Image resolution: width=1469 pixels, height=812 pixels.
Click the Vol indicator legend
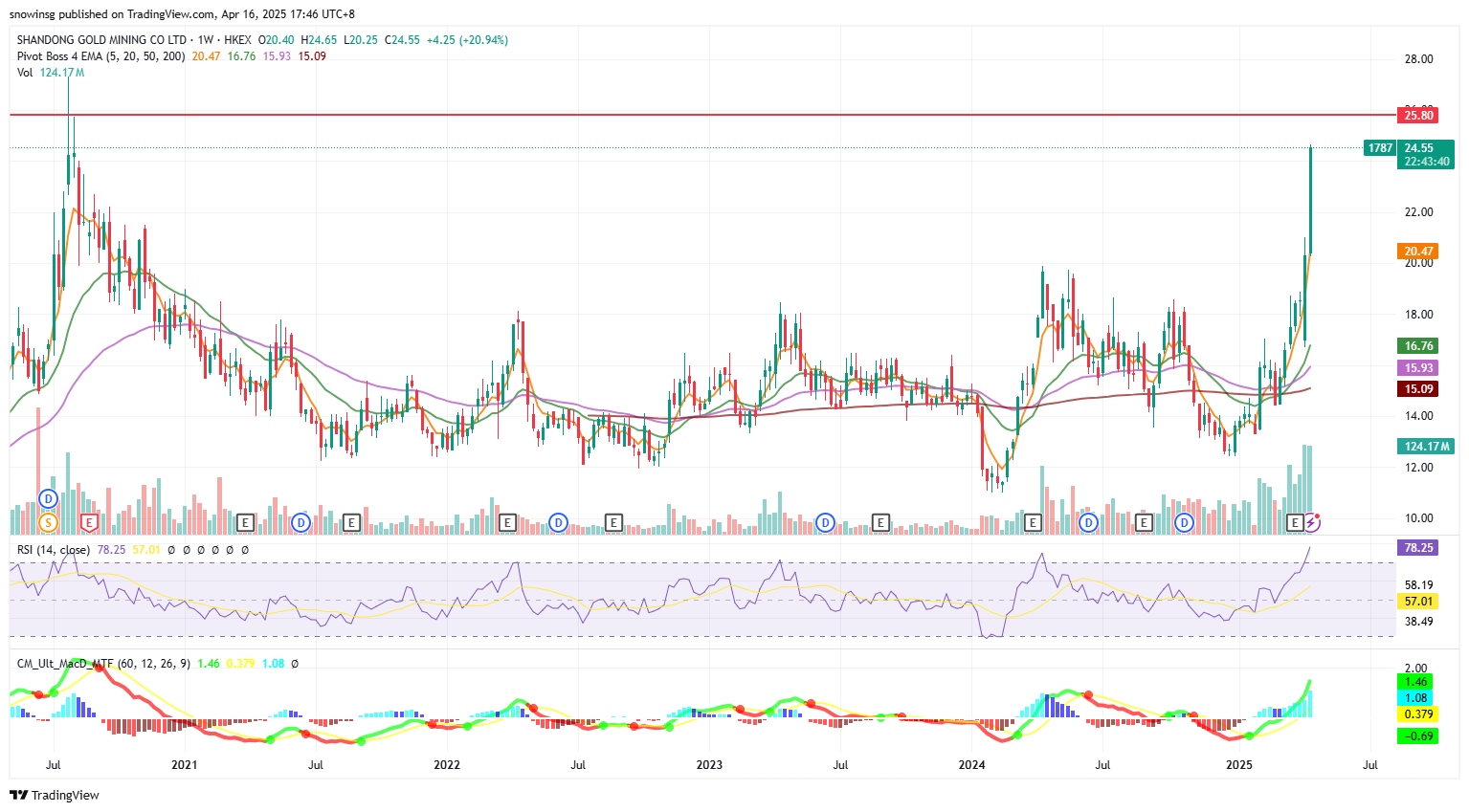pos(24,73)
